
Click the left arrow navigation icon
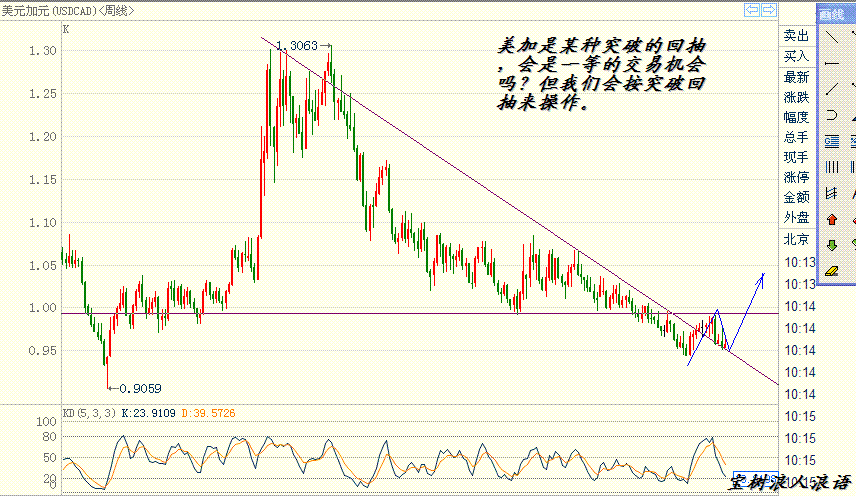point(752,10)
